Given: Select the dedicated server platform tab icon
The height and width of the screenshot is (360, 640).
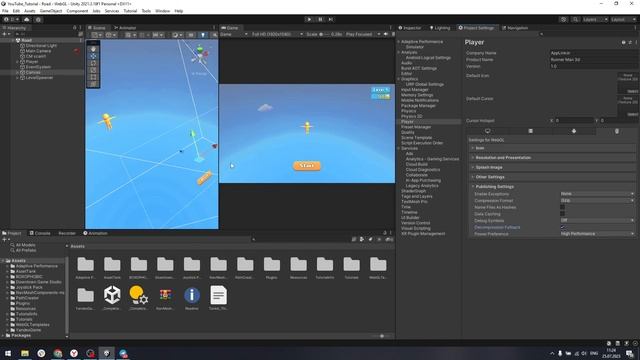Looking at the screenshot, I should 531,131.
